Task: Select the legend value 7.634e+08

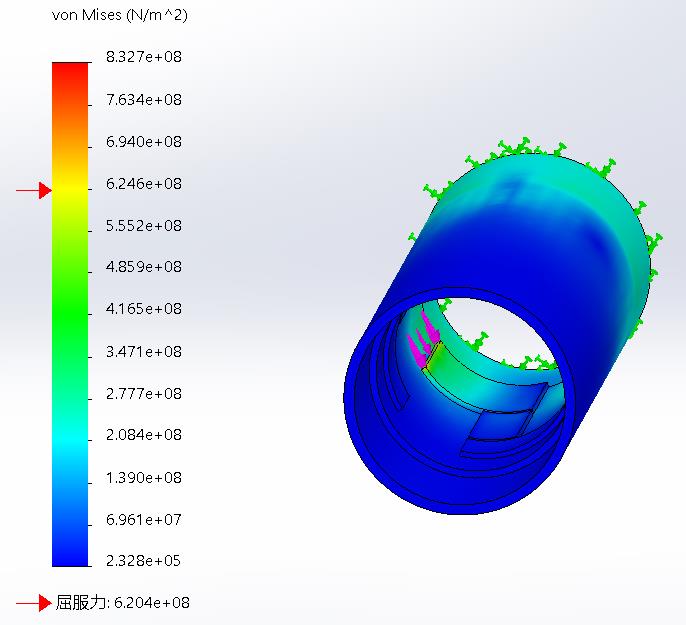Action: coord(144,100)
